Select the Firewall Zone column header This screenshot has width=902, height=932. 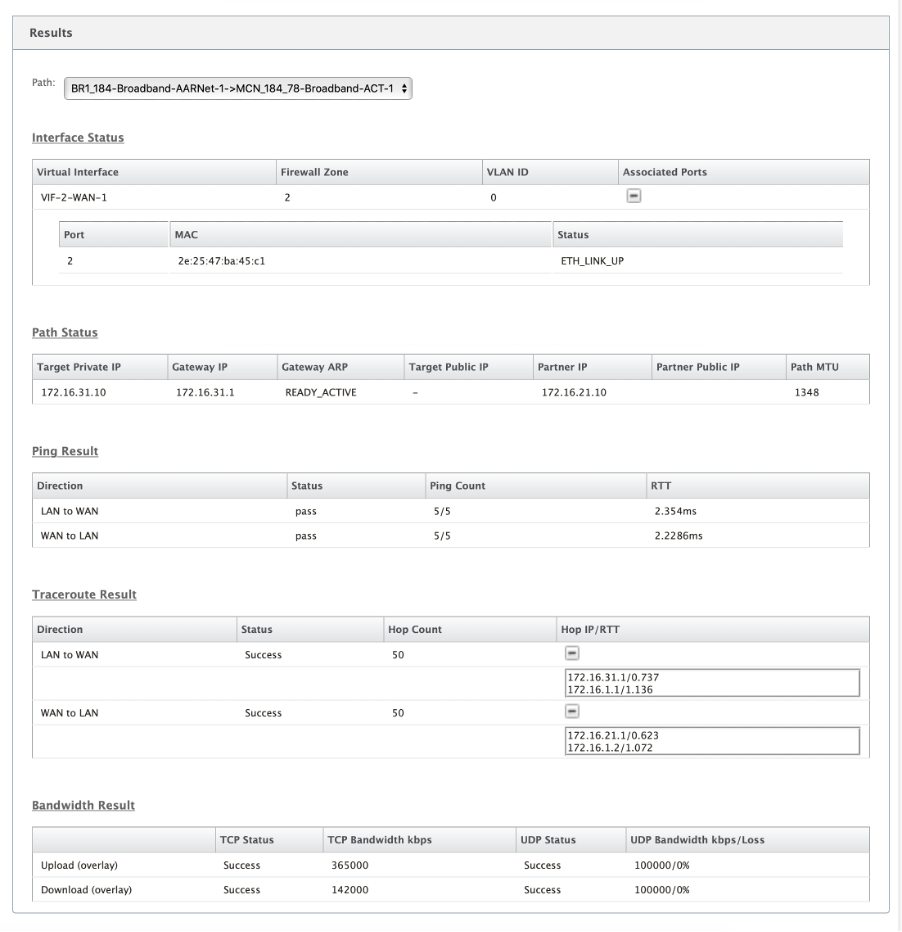tap(379, 172)
